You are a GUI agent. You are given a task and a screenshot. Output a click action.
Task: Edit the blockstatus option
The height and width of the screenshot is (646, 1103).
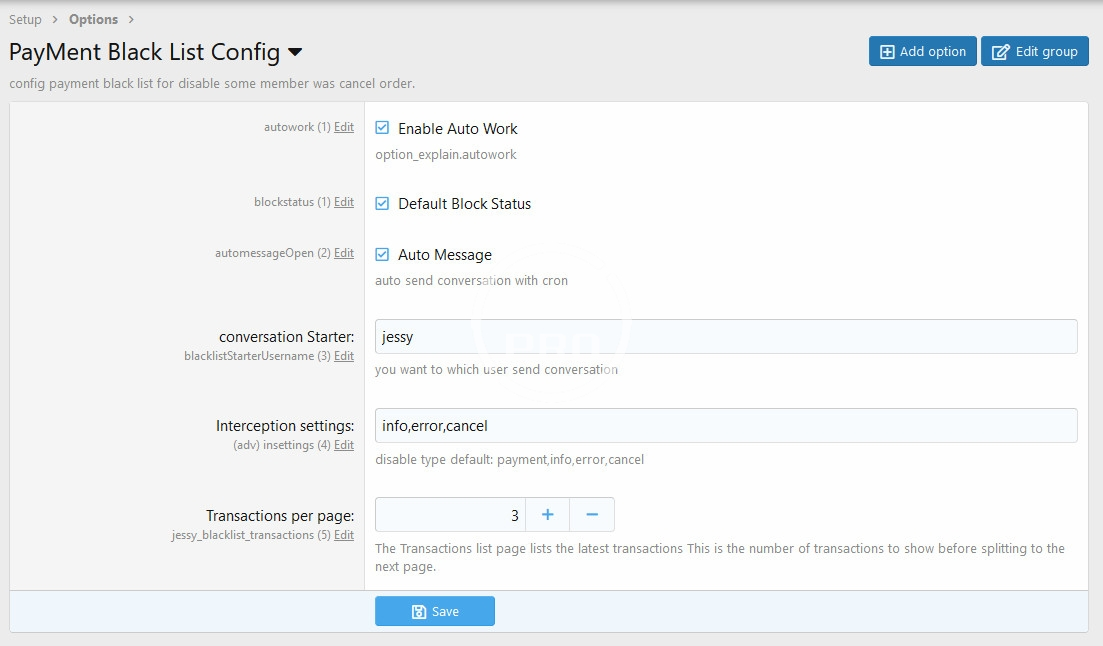344,202
